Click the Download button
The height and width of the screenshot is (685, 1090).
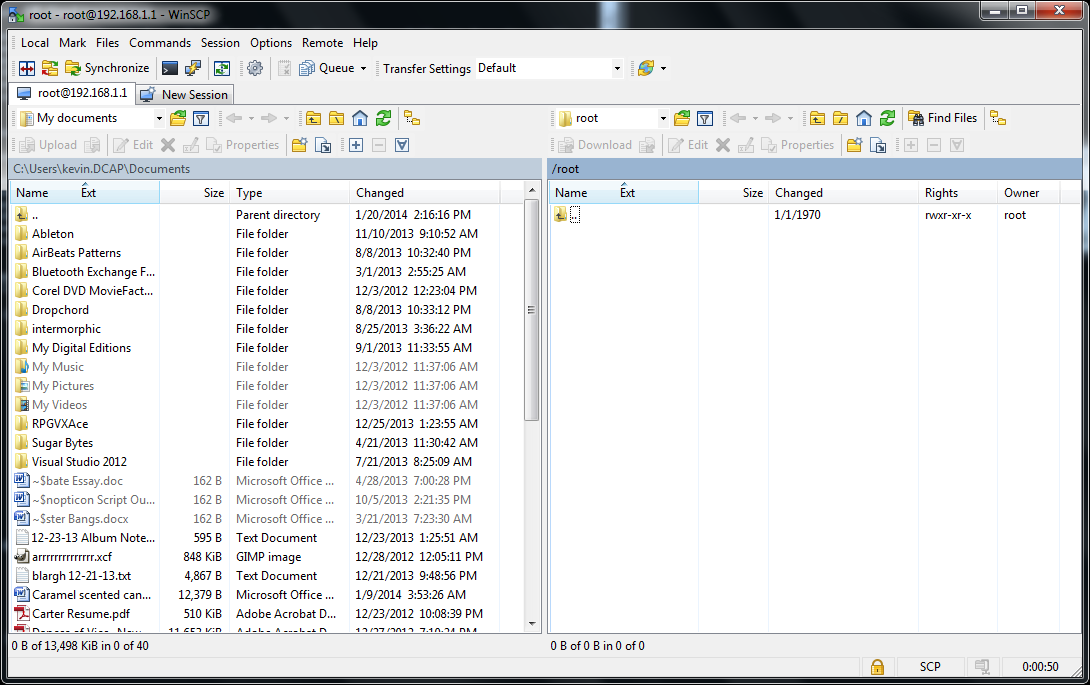pos(596,145)
